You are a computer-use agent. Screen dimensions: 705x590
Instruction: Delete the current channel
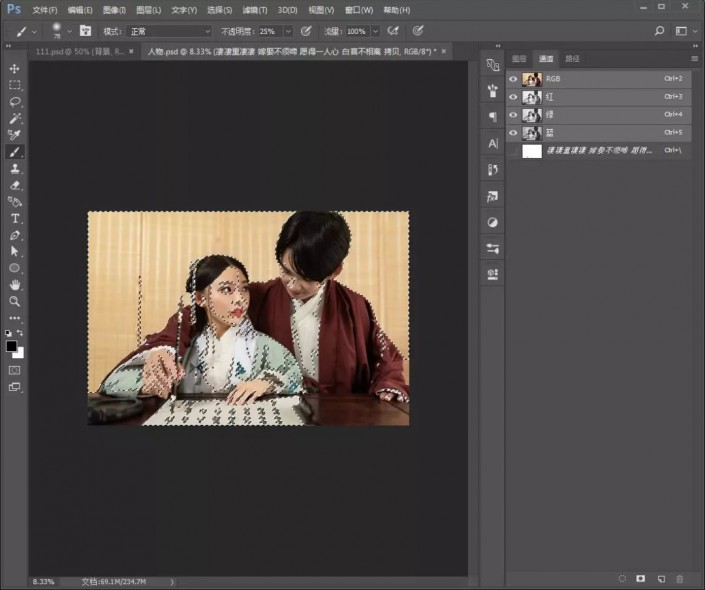pyautogui.click(x=680, y=579)
